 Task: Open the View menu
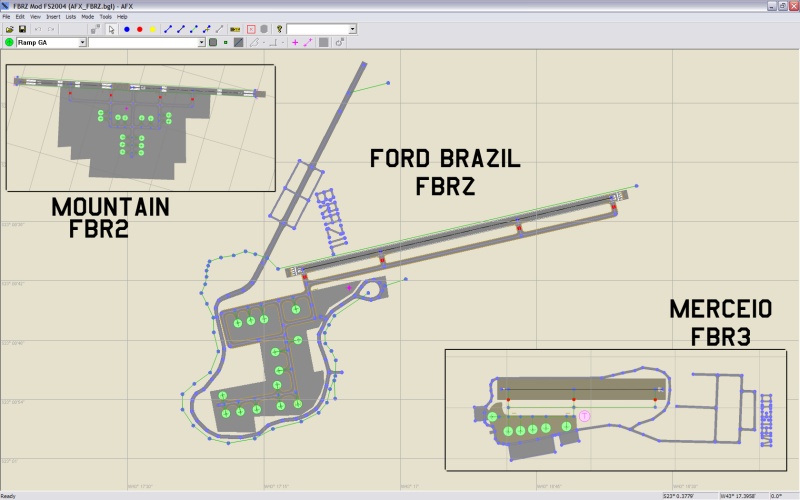pos(35,16)
